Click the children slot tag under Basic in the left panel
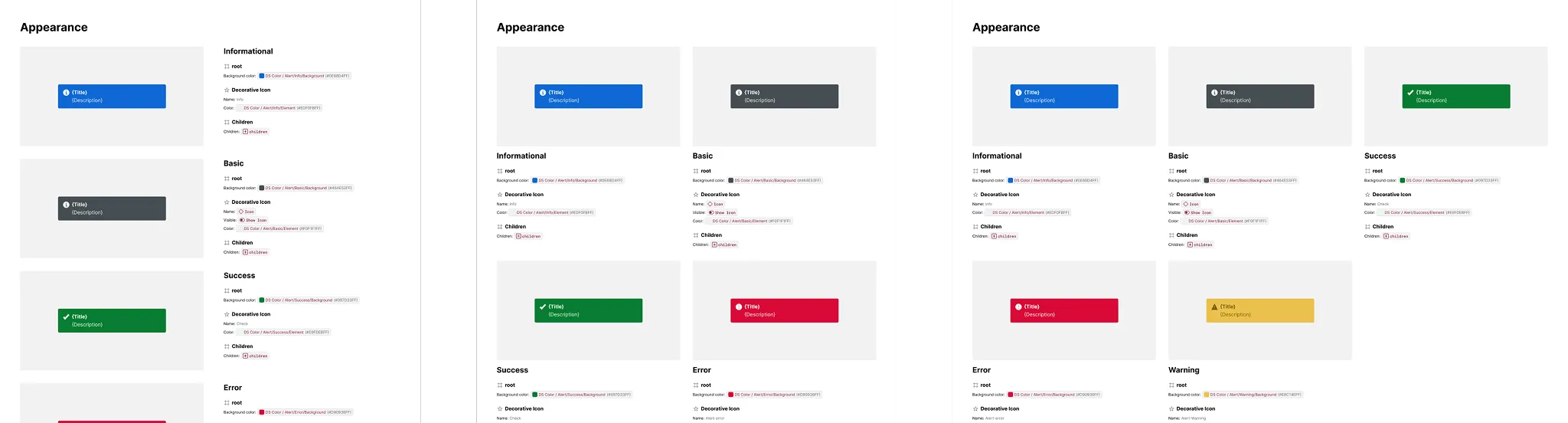Screen dimensions: 1568x423 point(256,252)
